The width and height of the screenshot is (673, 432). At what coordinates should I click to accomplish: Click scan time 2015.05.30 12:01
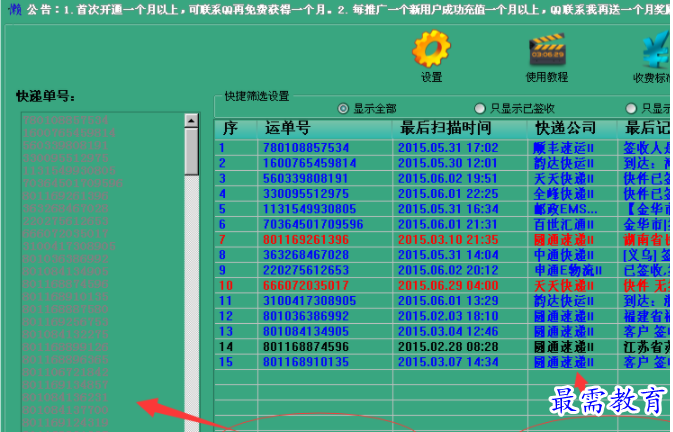tap(448, 163)
